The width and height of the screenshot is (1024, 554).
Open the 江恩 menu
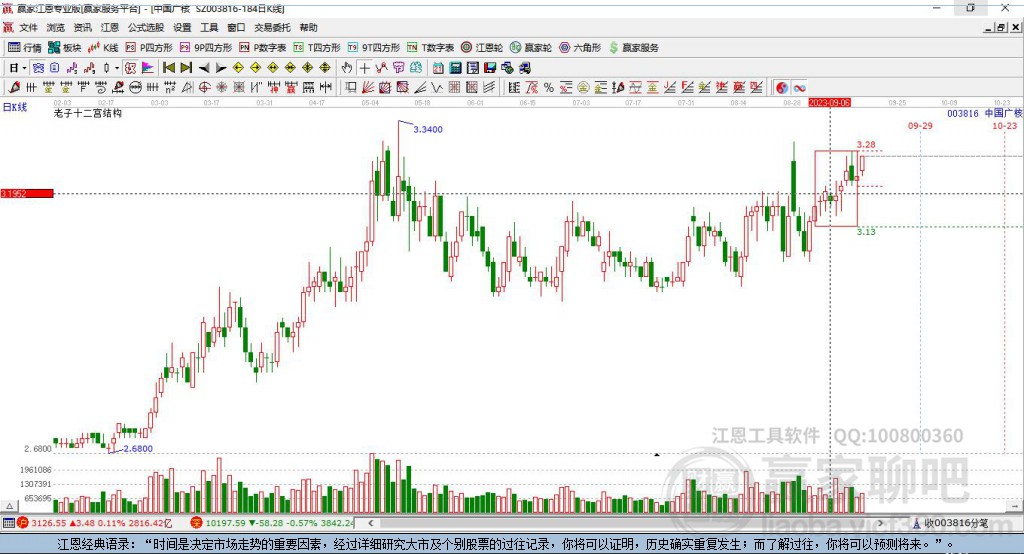click(110, 27)
